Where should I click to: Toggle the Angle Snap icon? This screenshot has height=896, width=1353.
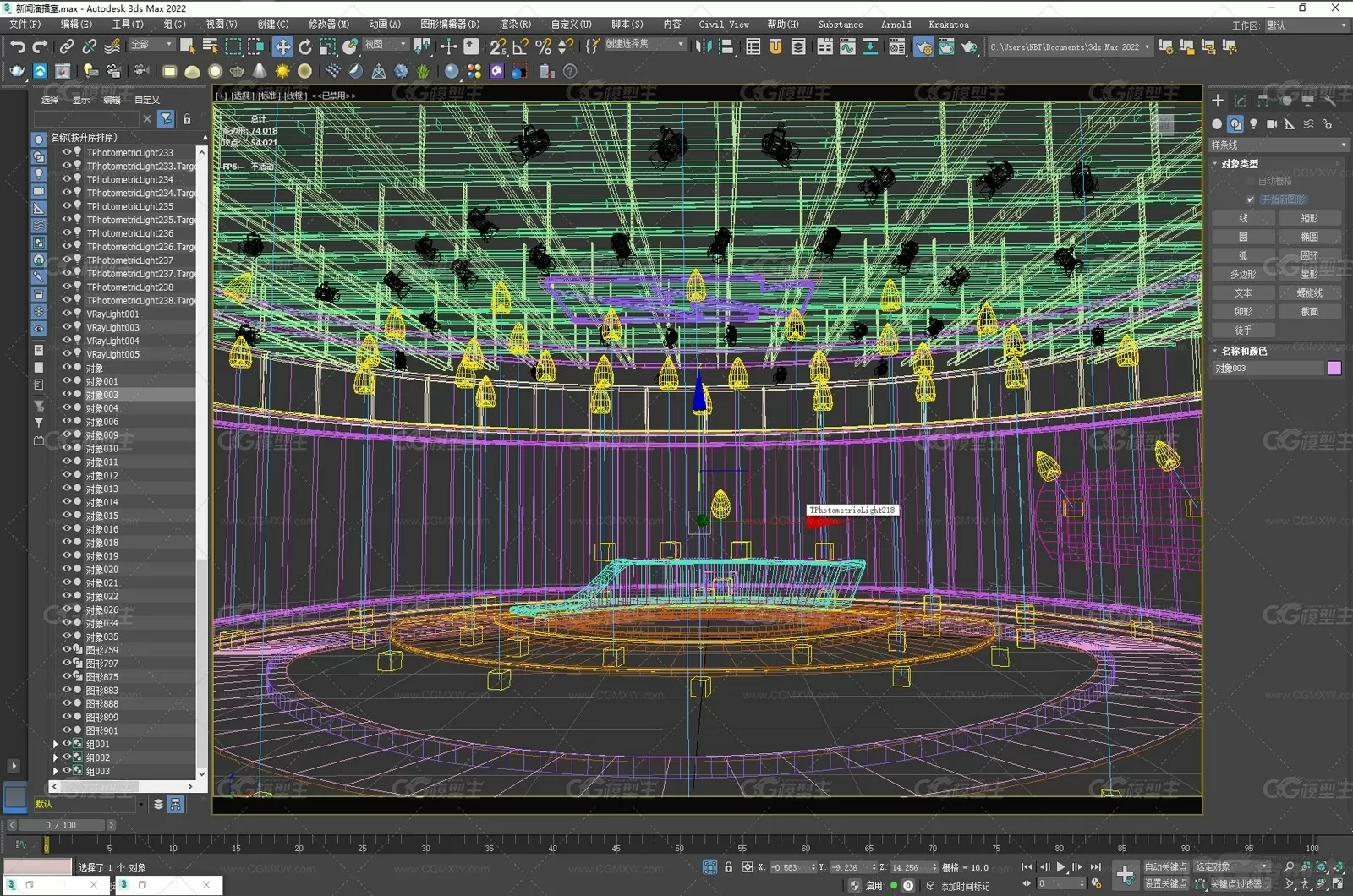pos(521,46)
